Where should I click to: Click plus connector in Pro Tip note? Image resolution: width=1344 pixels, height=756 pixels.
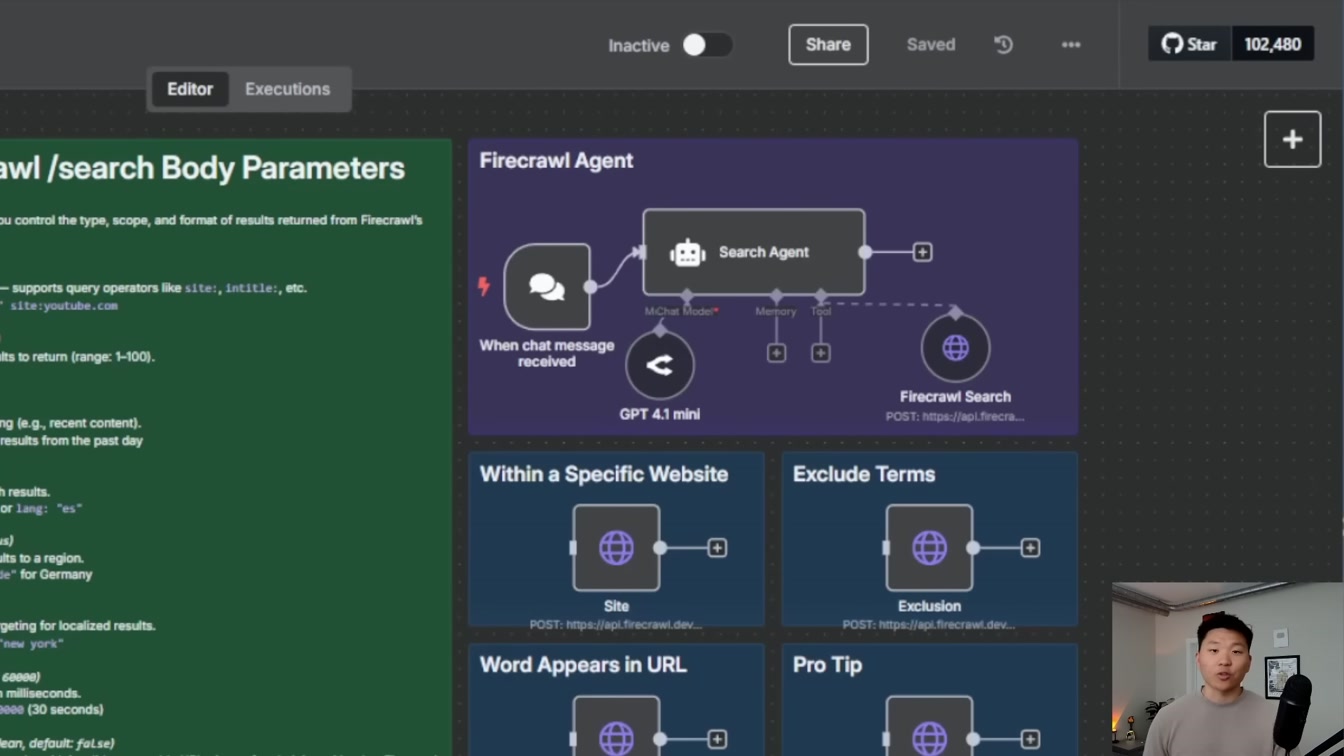1030,739
